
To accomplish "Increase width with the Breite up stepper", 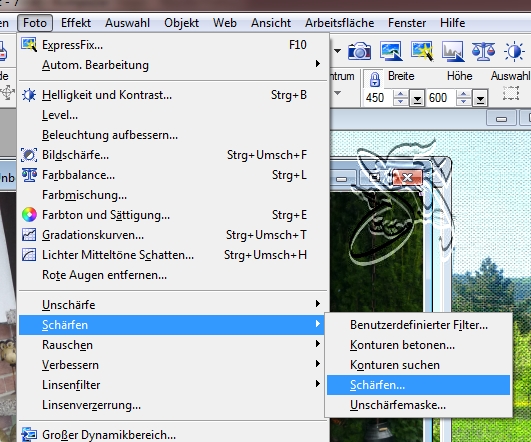I will pyautogui.click(x=400, y=94).
